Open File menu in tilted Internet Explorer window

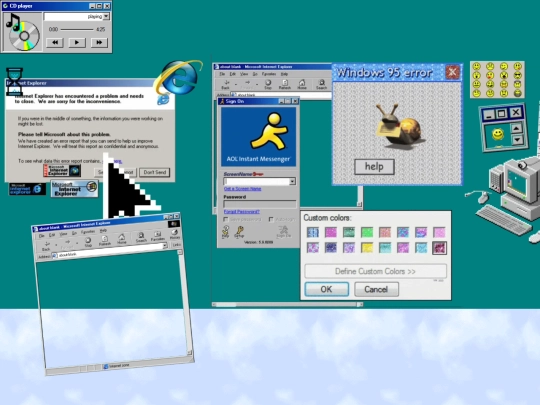tap(41, 236)
